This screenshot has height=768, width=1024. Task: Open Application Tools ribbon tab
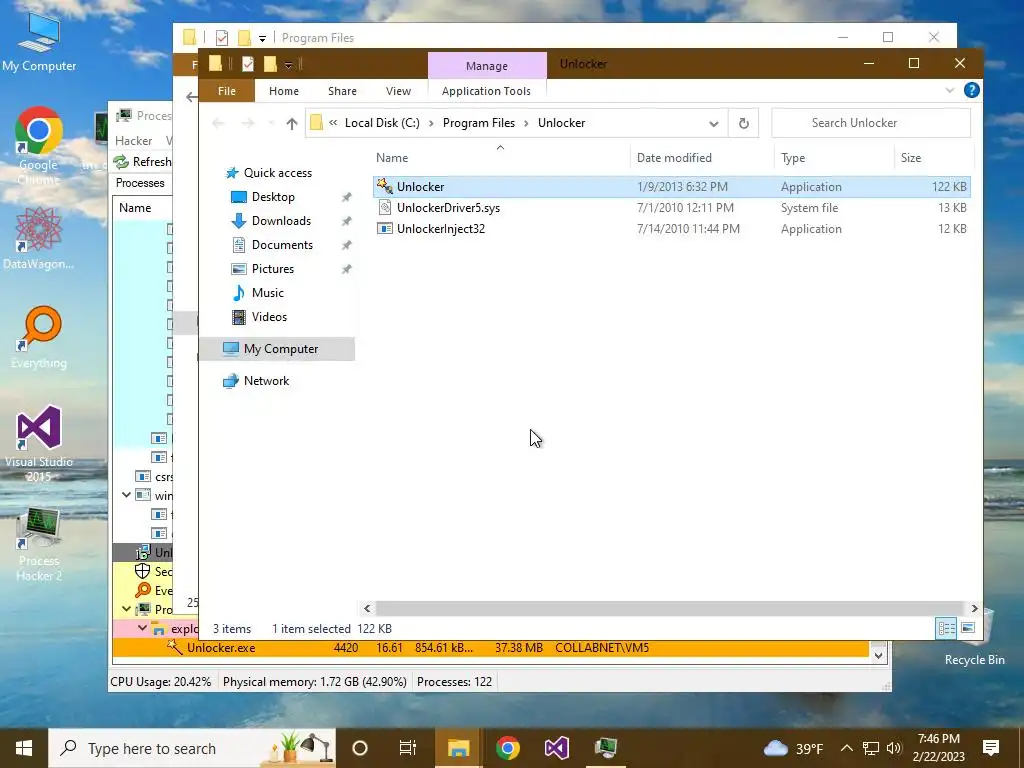pyautogui.click(x=486, y=91)
